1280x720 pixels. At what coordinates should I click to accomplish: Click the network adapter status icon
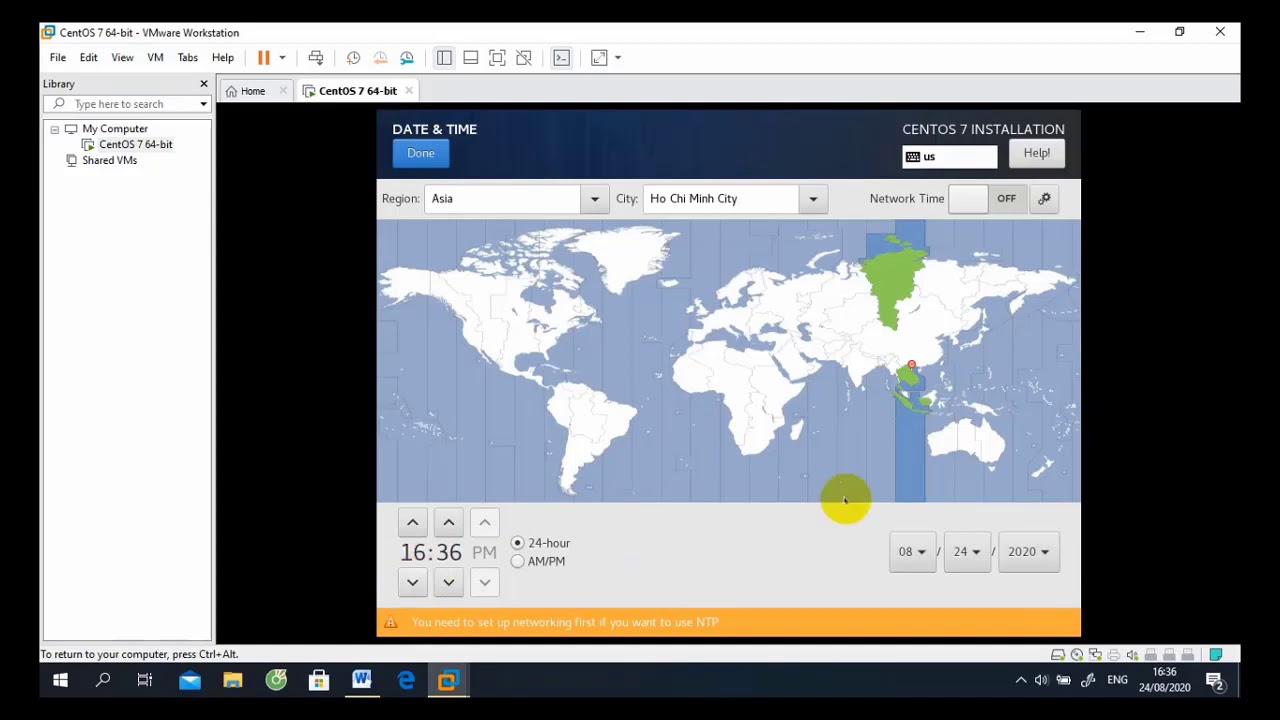(x=1095, y=655)
